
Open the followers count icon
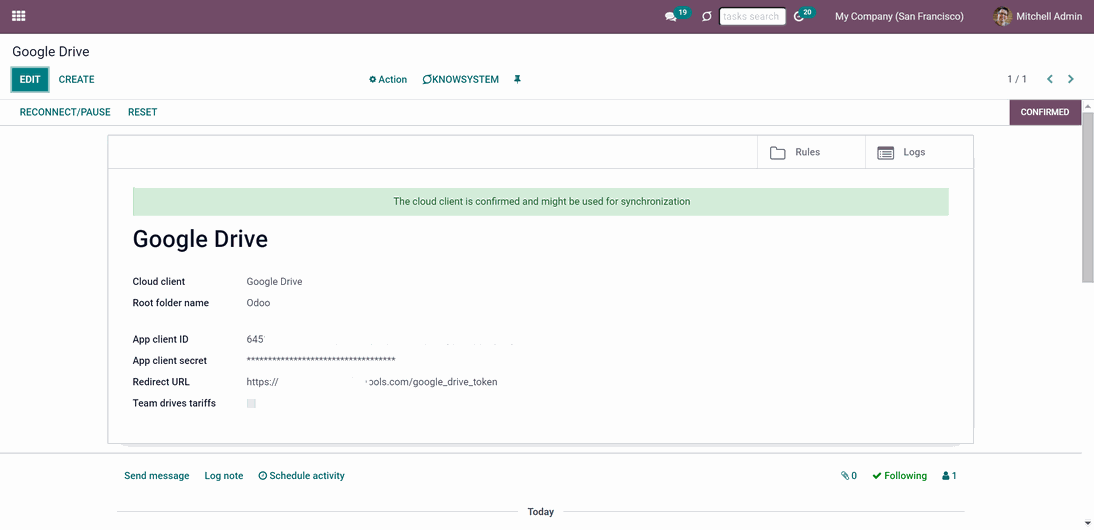(x=949, y=476)
